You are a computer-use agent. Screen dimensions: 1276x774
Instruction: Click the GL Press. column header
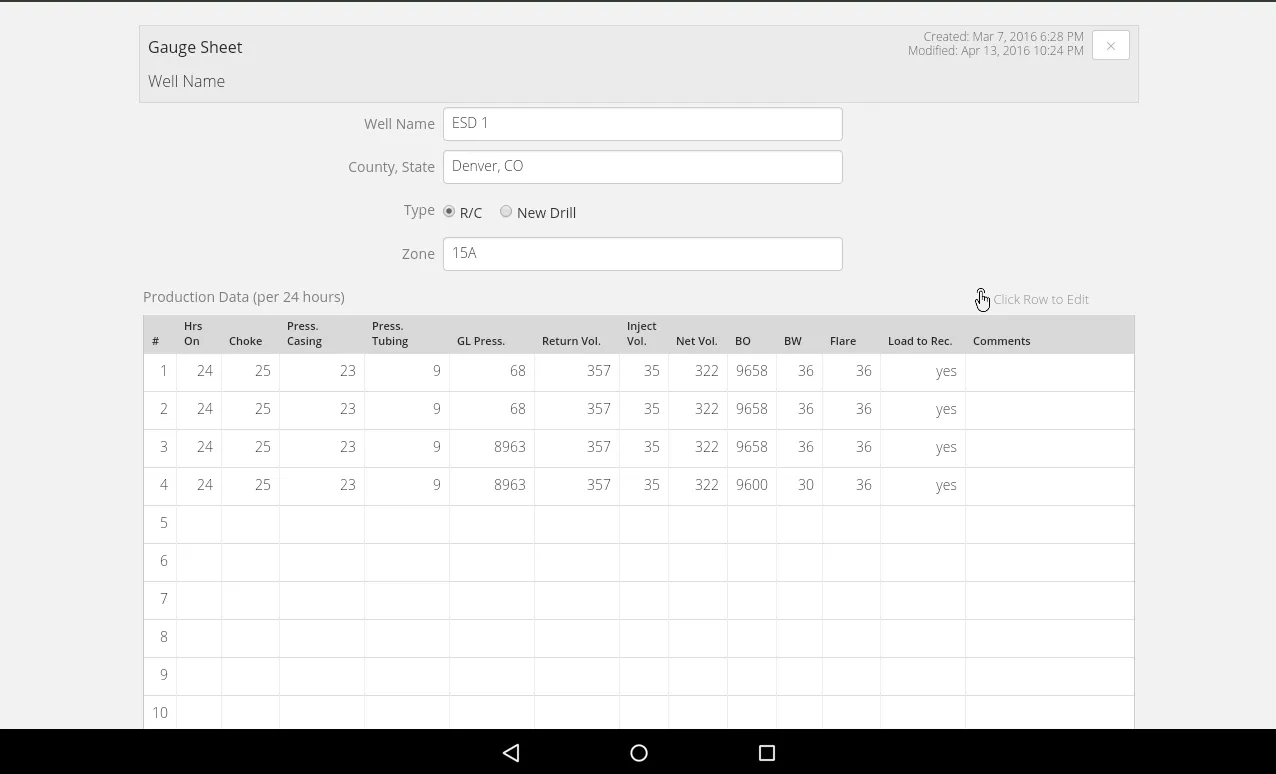coord(481,340)
